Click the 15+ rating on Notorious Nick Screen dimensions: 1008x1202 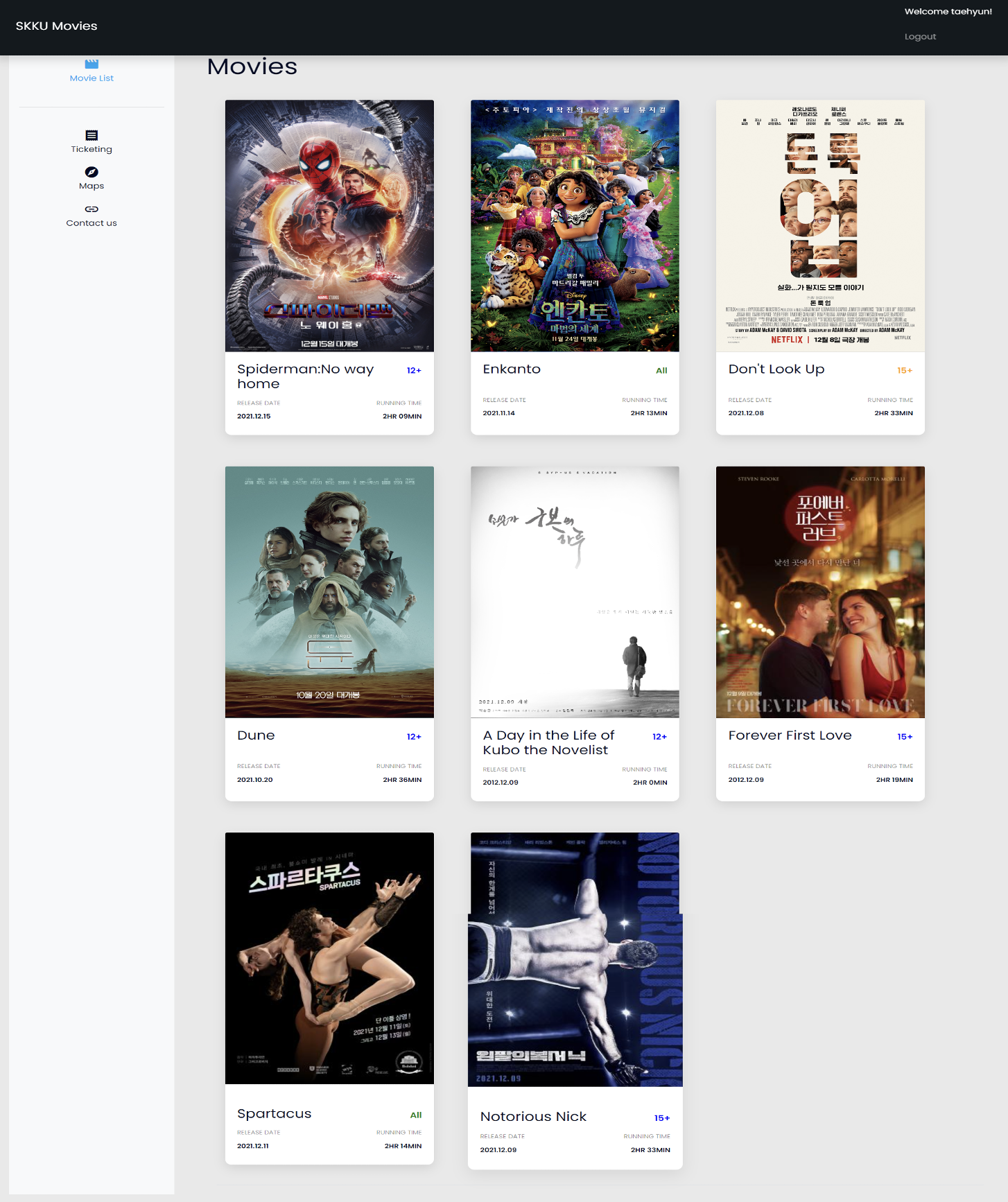click(662, 1118)
